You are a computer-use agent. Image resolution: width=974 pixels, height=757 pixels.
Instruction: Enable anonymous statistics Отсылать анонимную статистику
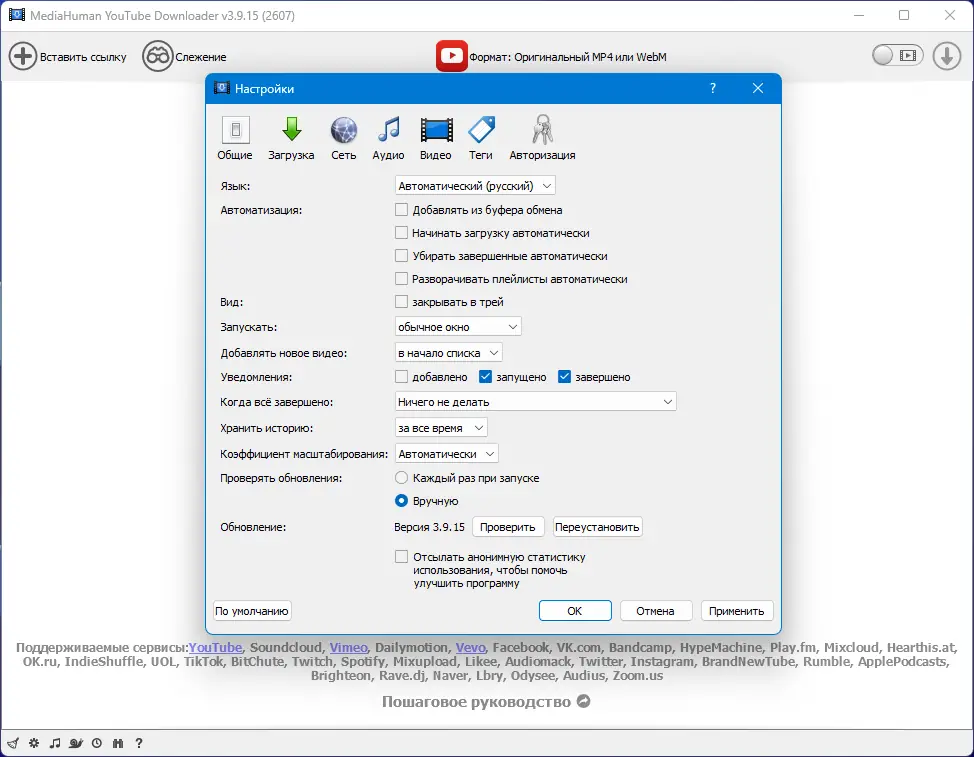point(402,556)
